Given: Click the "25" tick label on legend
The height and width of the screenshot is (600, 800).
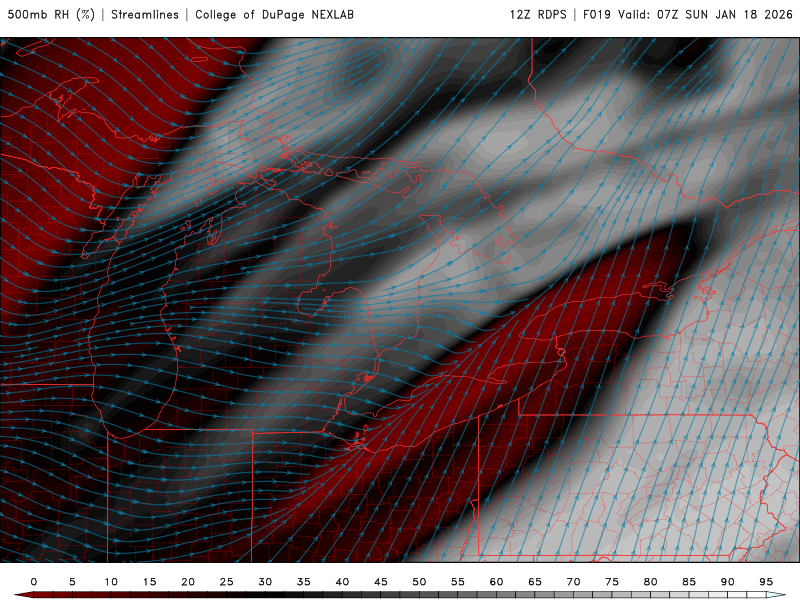Looking at the screenshot, I should point(227,582).
